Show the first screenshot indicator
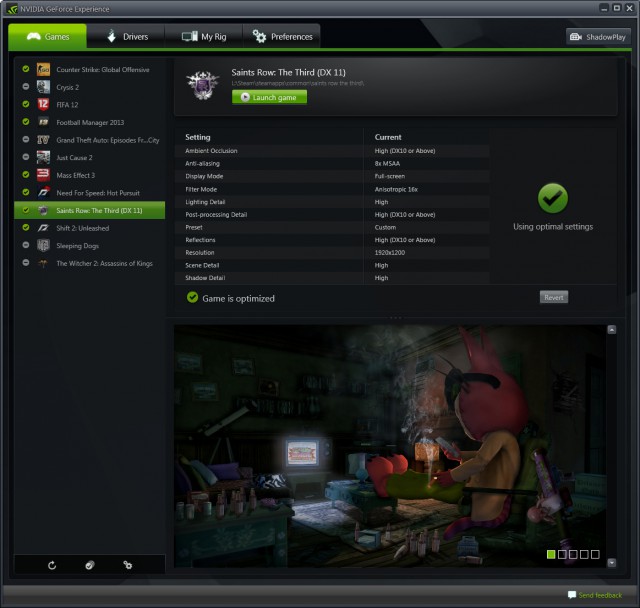The width and height of the screenshot is (640, 608). (x=551, y=554)
